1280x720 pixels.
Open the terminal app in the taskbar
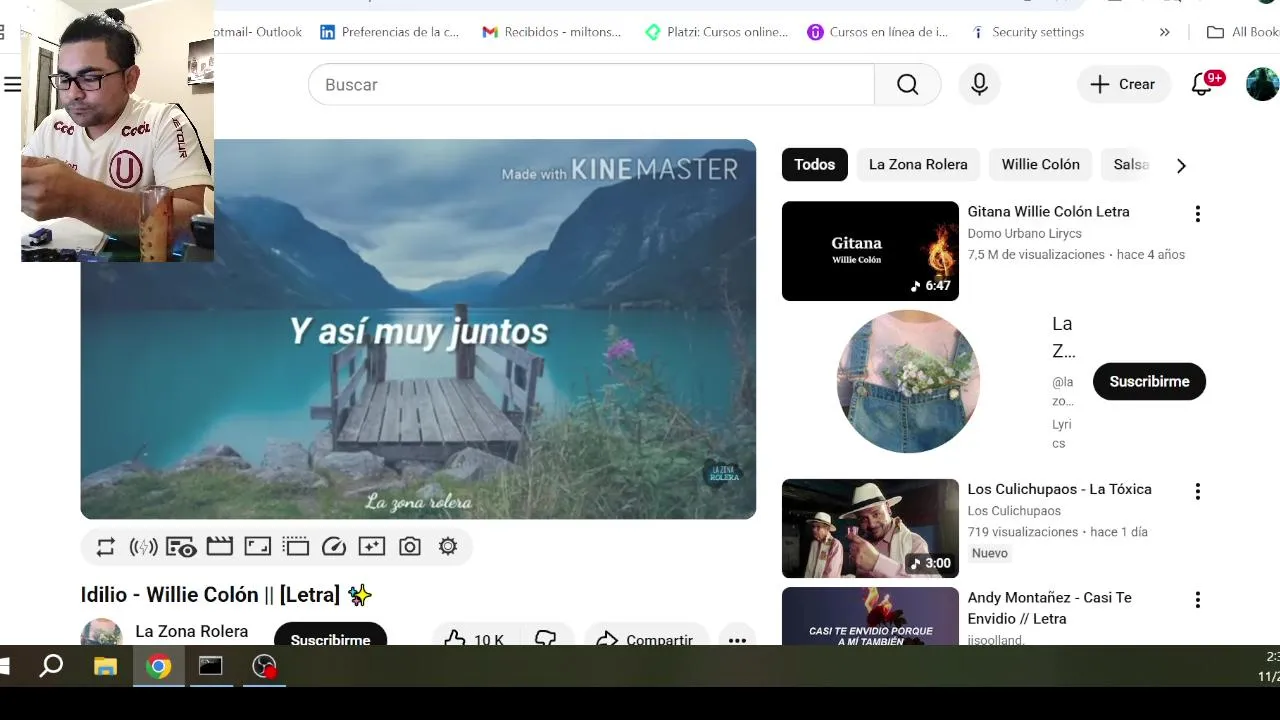pyautogui.click(x=210, y=666)
